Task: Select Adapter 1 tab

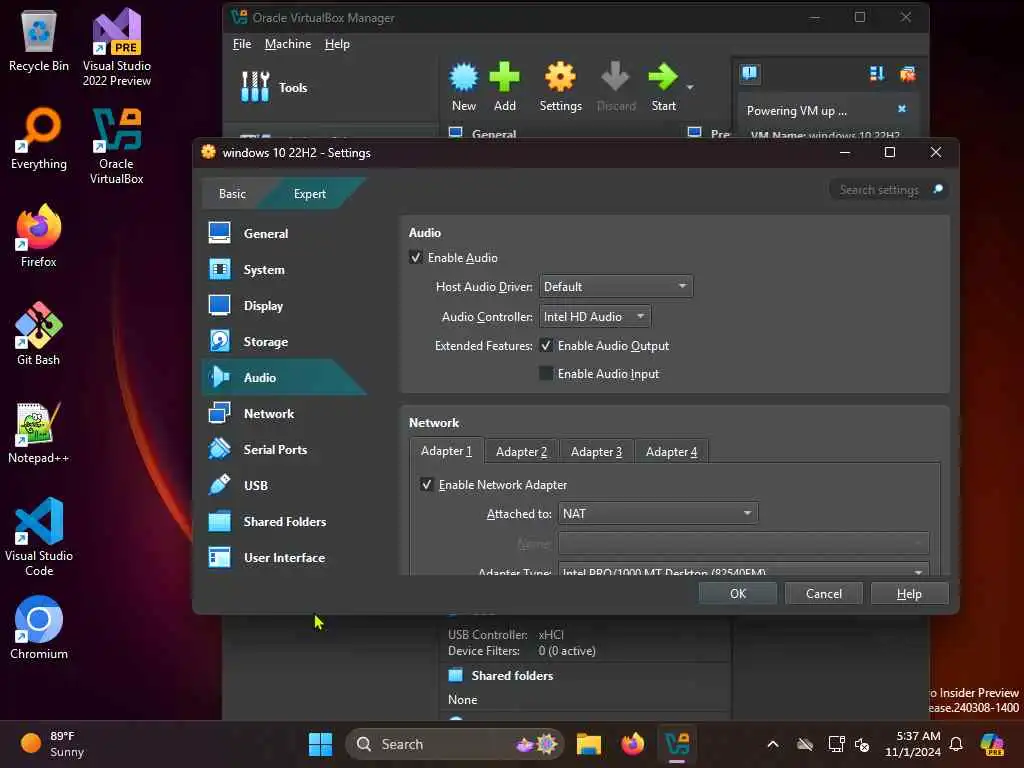Action: click(x=446, y=451)
